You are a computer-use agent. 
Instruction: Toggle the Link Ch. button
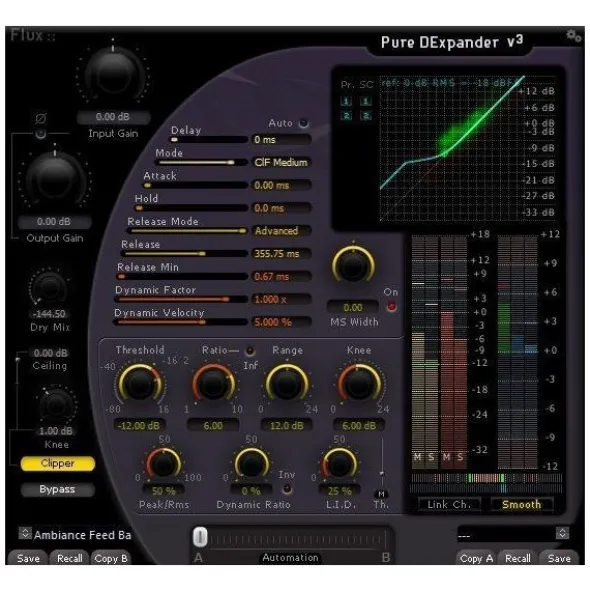449,504
